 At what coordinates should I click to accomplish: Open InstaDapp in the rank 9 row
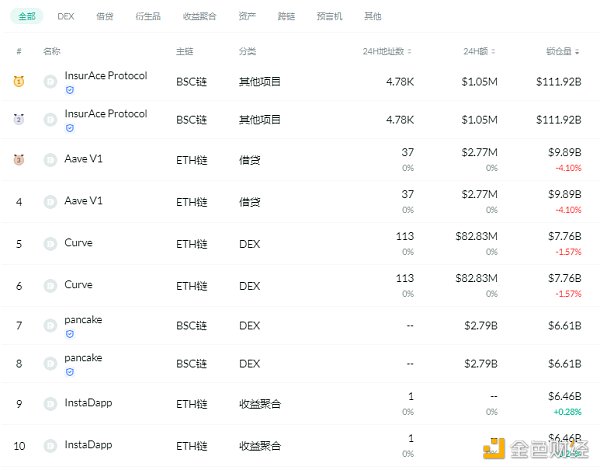(88, 403)
